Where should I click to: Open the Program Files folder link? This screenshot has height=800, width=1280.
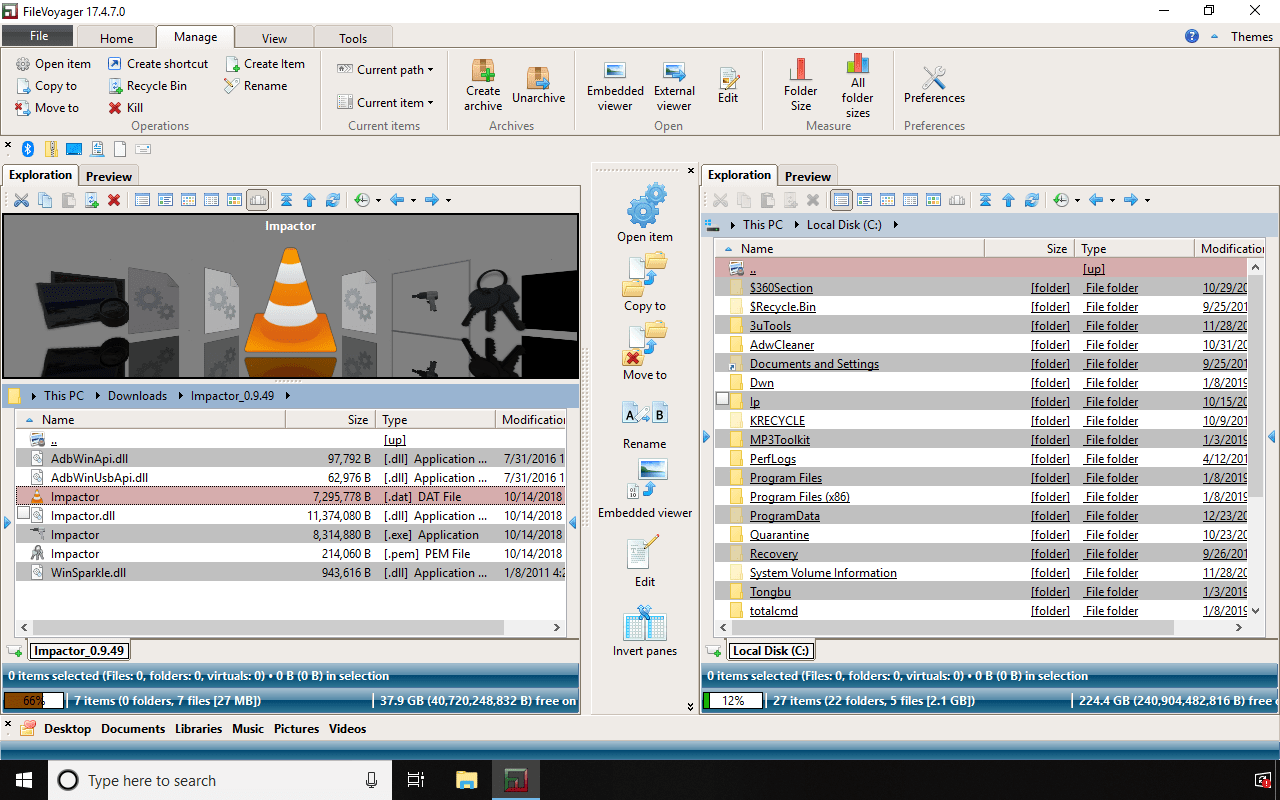pos(786,478)
